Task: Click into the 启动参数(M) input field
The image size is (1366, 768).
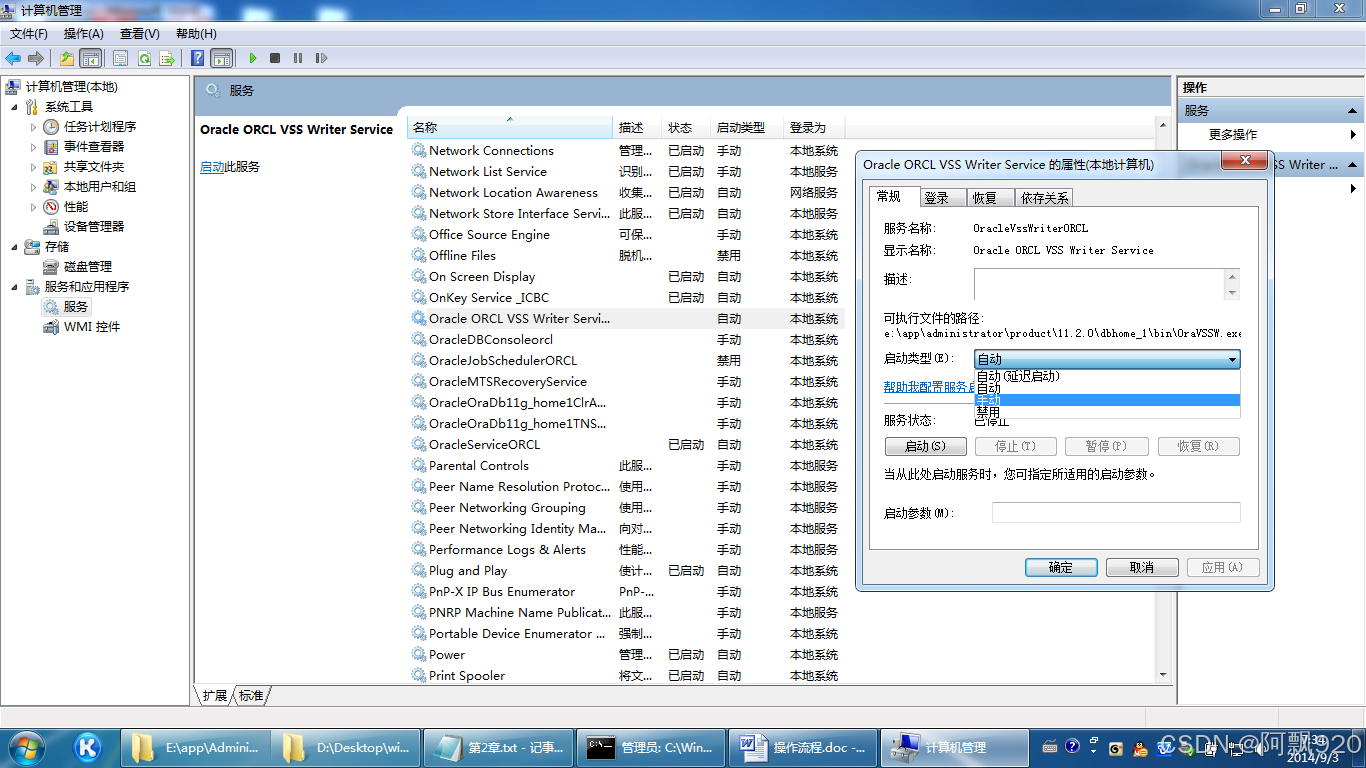Action: point(1116,513)
